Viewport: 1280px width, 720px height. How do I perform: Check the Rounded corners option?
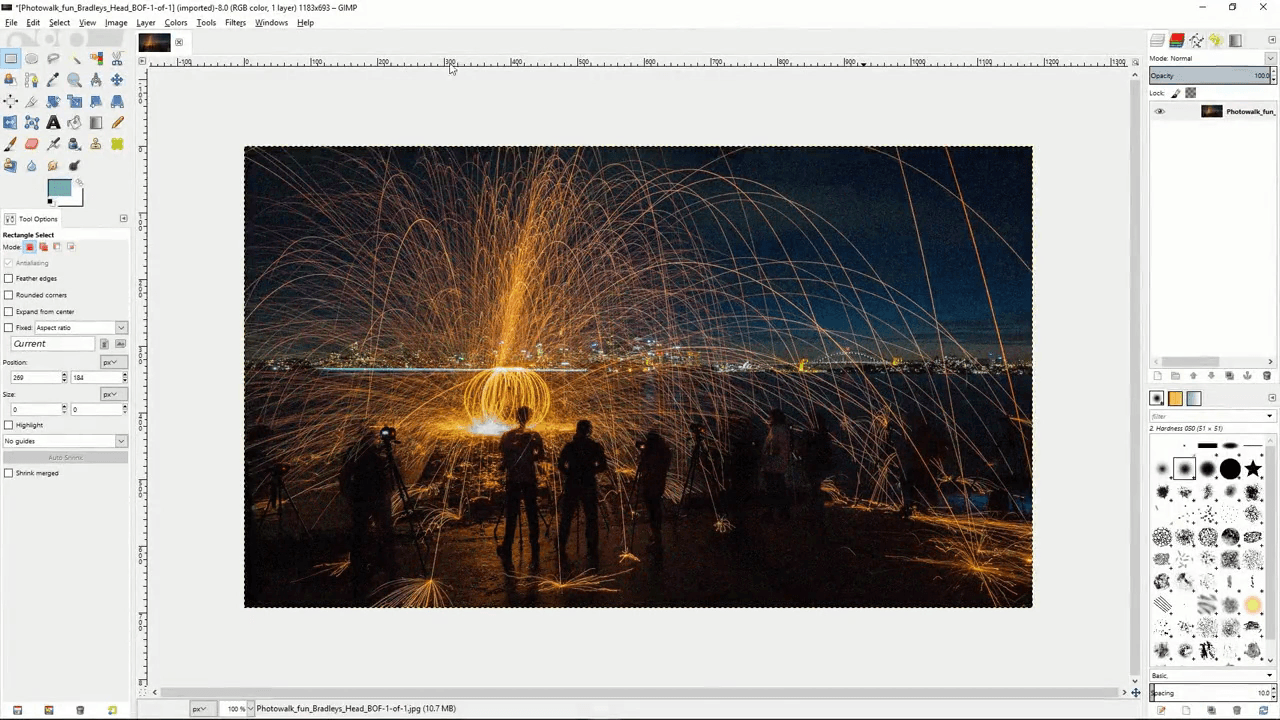pos(9,295)
